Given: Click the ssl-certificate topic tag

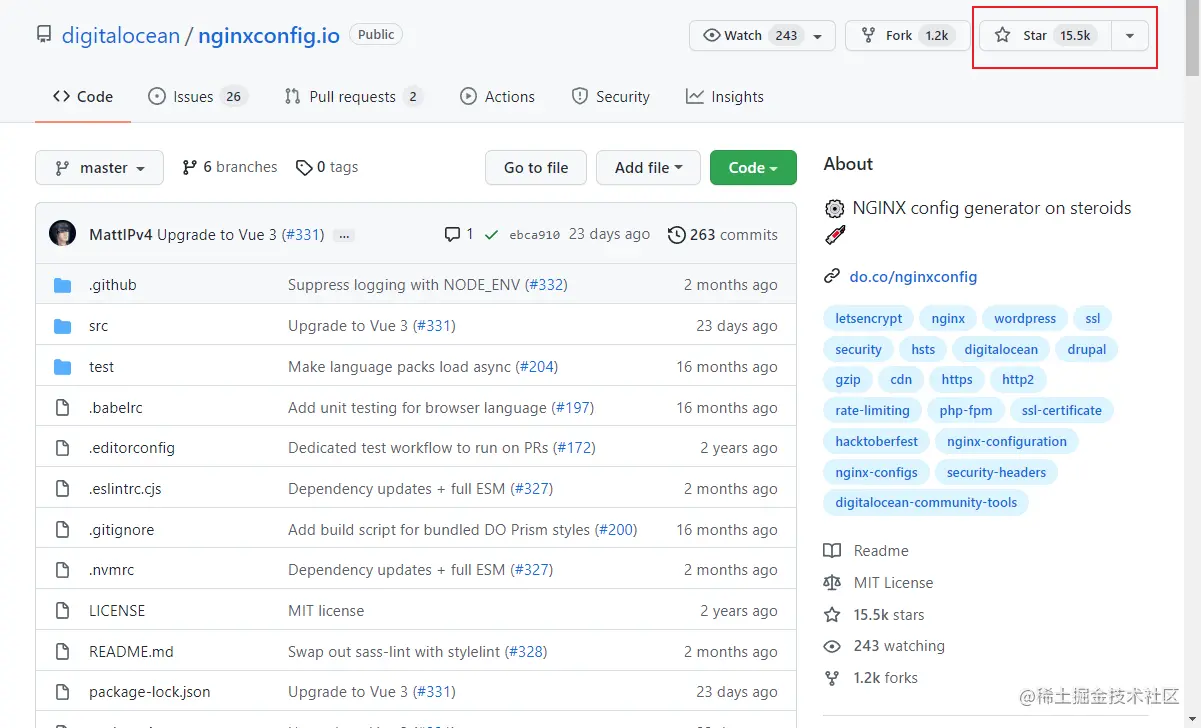Looking at the screenshot, I should pos(1062,411).
